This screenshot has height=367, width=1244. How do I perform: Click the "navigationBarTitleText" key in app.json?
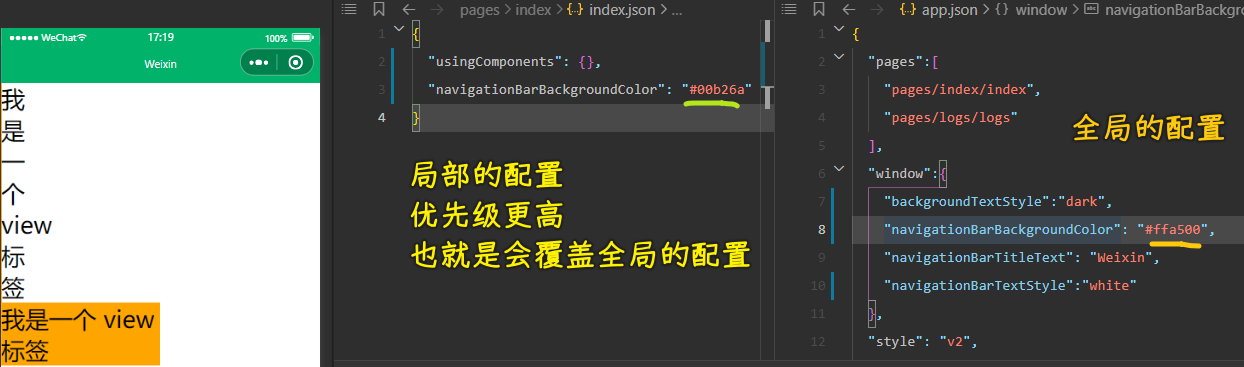tap(980, 257)
